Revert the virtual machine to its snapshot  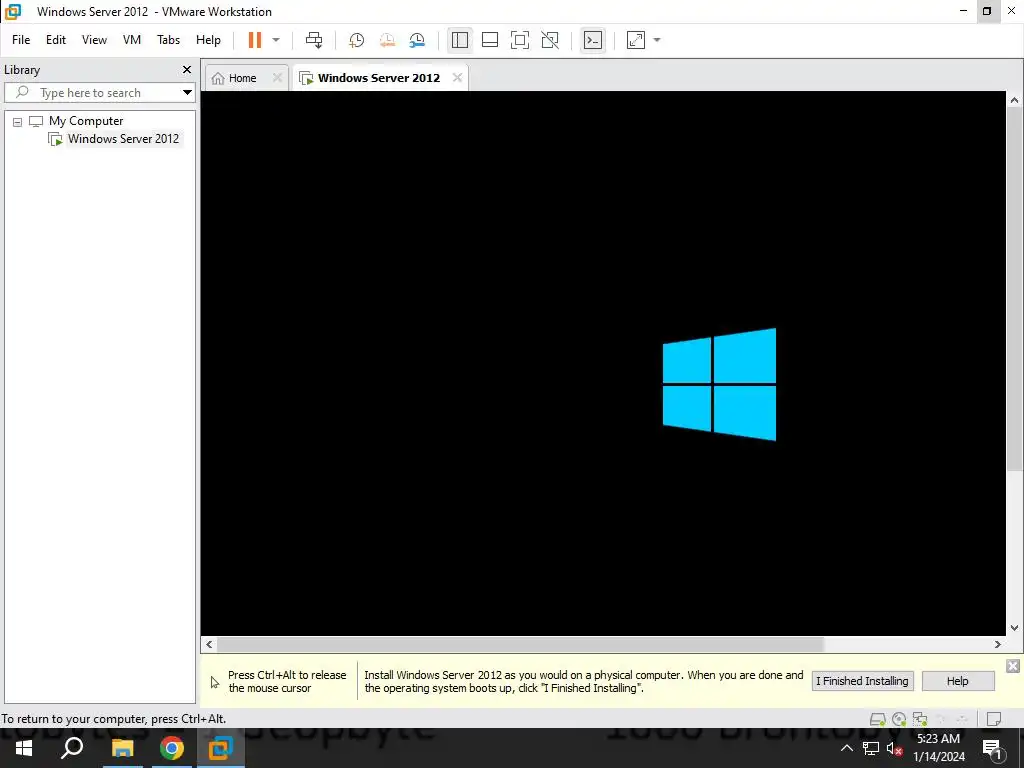[x=387, y=40]
